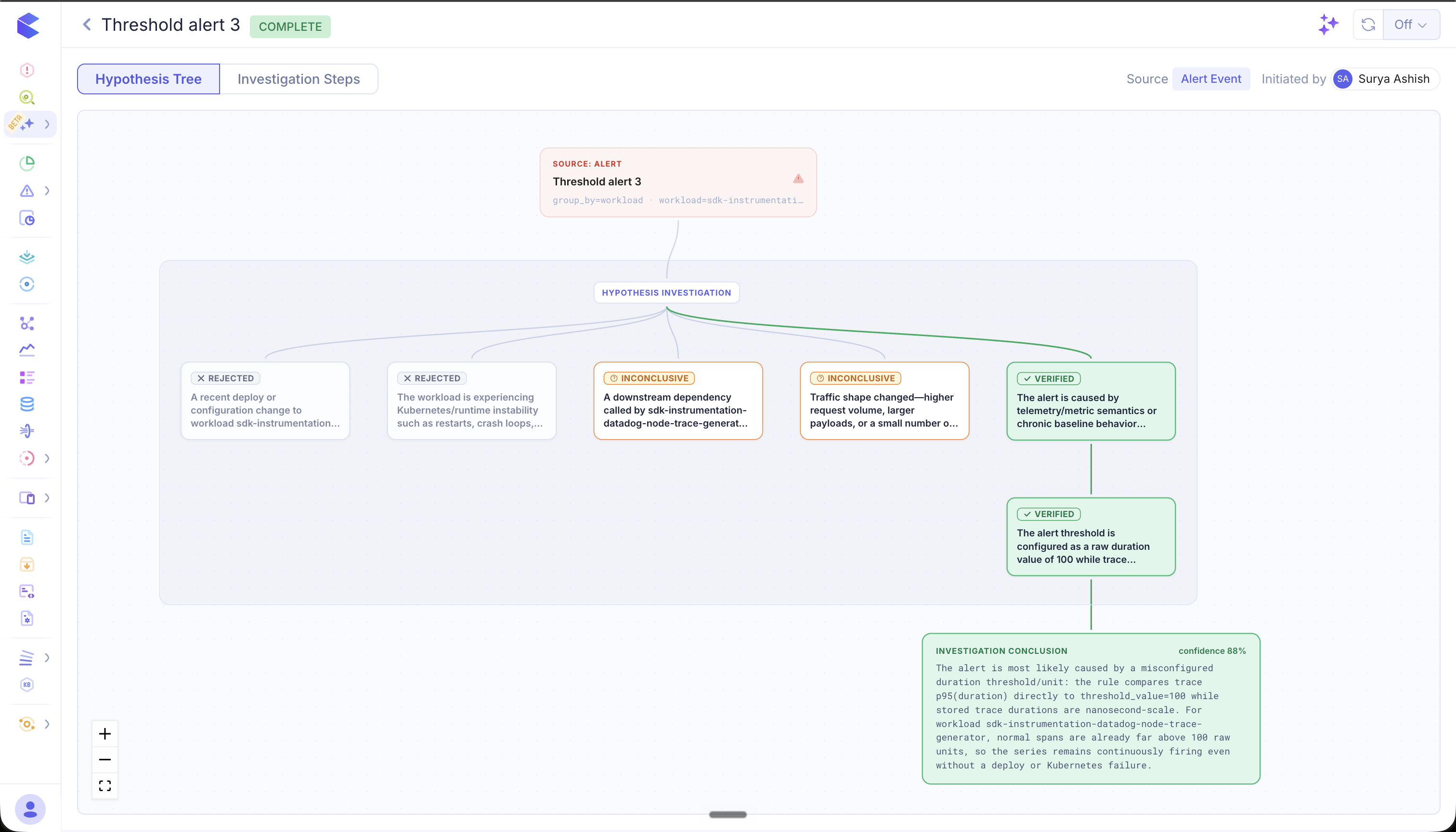Open the pink dashed circle sidebar icon
The width and height of the screenshot is (1456, 832).
pos(27,458)
